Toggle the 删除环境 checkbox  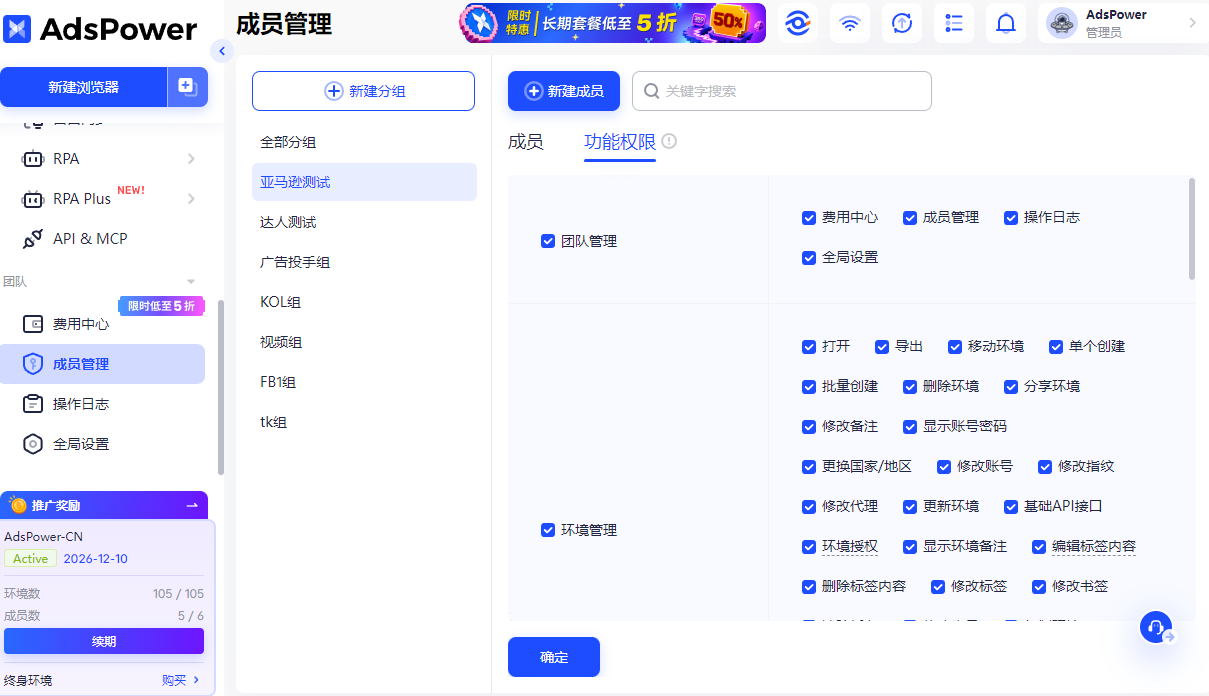(910, 386)
